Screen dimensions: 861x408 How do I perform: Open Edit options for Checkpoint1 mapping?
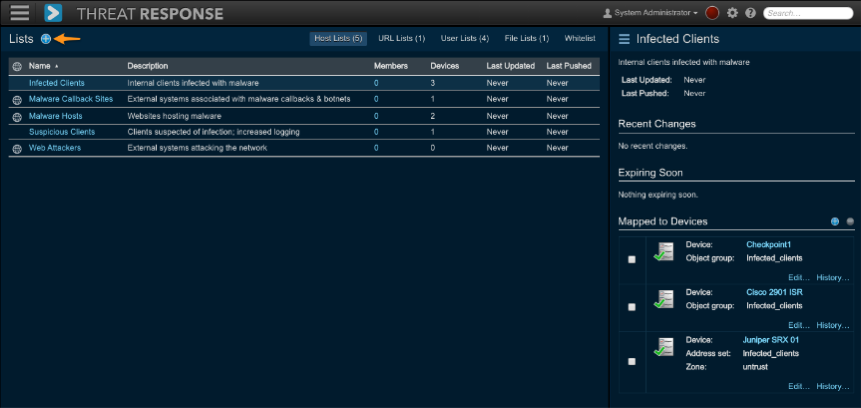(x=798, y=277)
